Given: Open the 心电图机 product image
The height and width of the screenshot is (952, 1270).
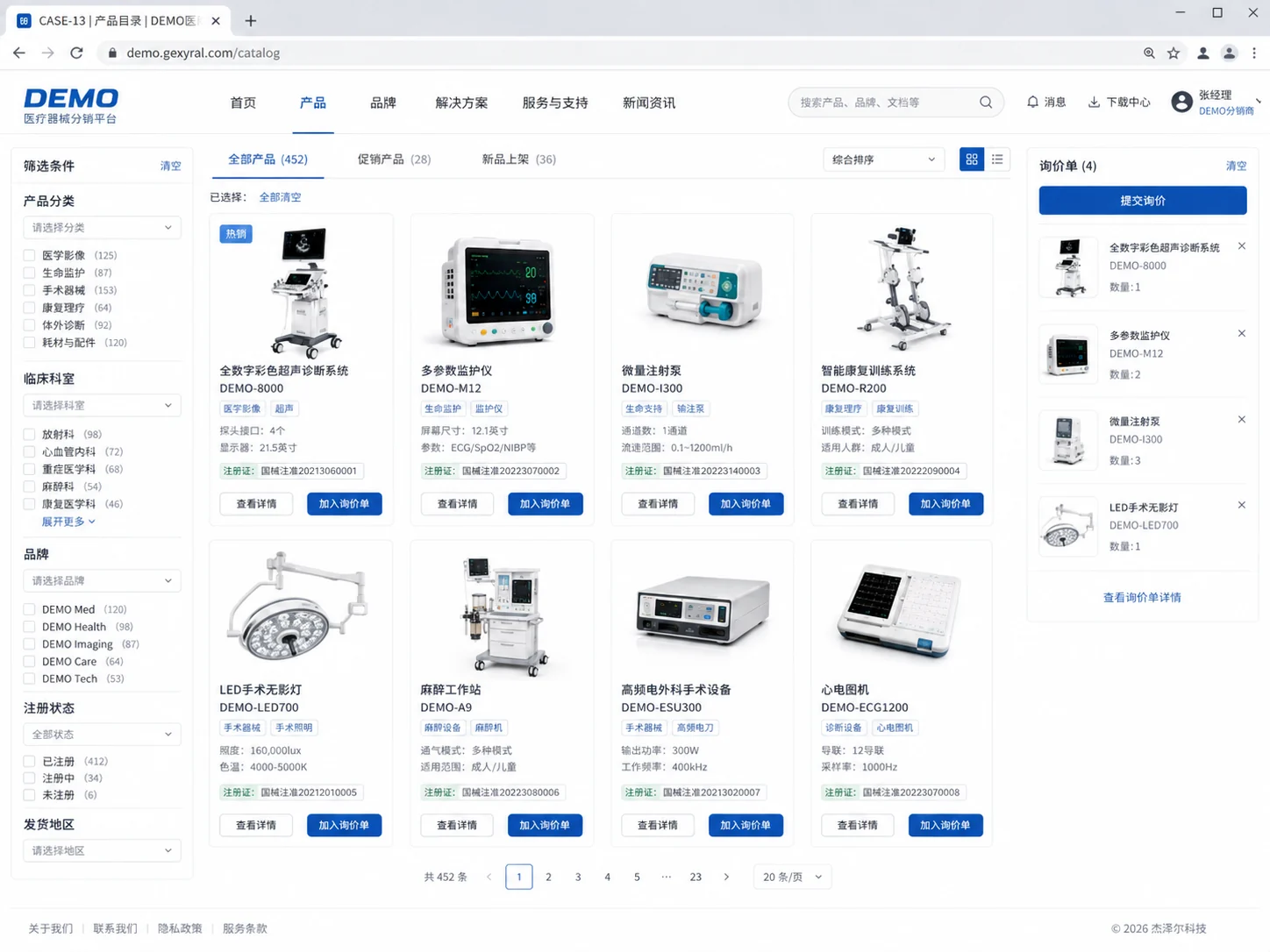Looking at the screenshot, I should 901,611.
